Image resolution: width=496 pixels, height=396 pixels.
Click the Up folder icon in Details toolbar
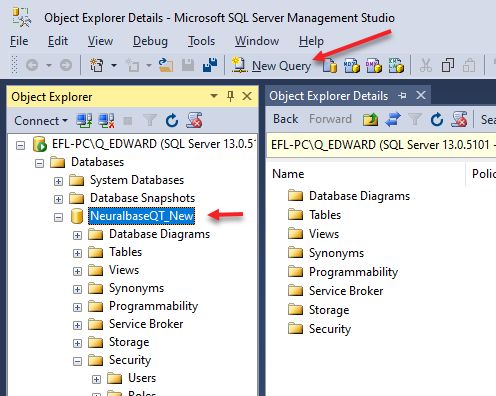point(370,119)
